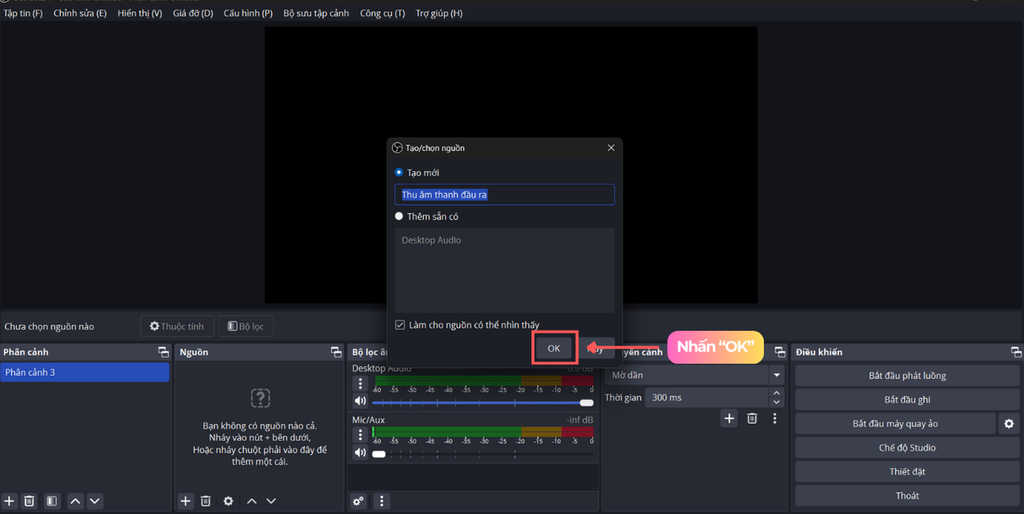Open the Công cụ (T) menu
This screenshot has height=514, width=1024.
(382, 13)
